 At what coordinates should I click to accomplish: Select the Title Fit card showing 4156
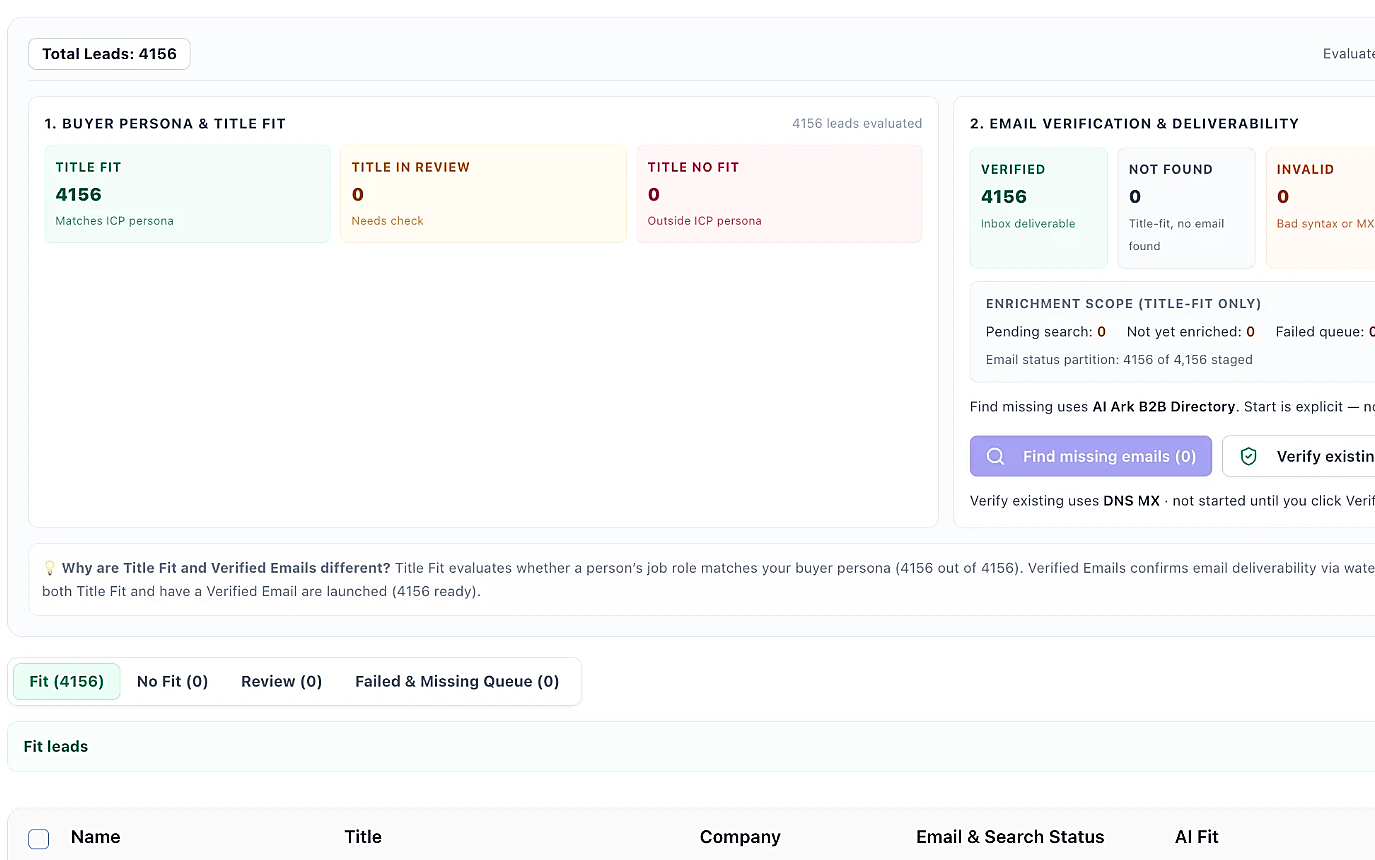[x=188, y=194]
